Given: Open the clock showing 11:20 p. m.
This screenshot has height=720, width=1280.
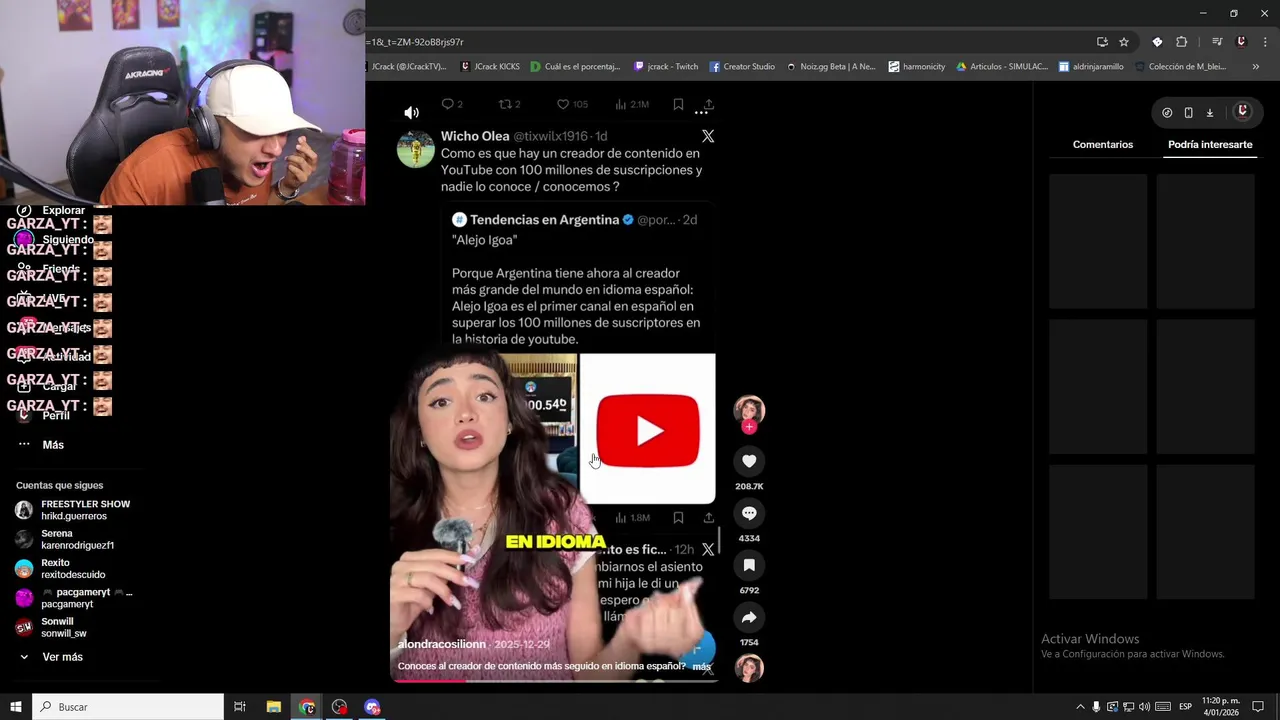Looking at the screenshot, I should point(1221,707).
